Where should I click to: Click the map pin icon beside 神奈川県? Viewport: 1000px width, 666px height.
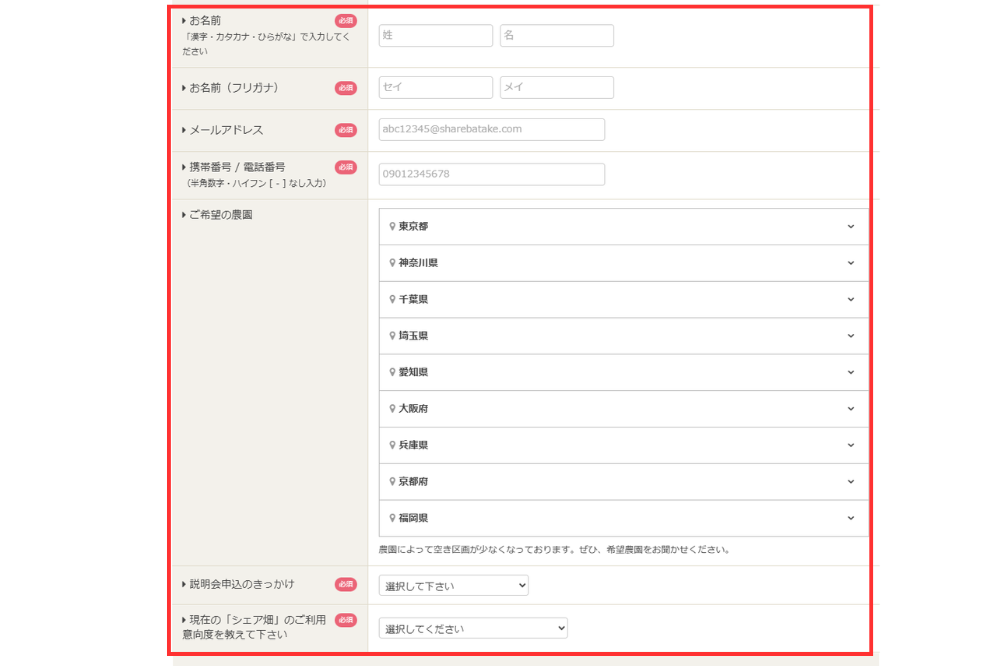tap(392, 263)
